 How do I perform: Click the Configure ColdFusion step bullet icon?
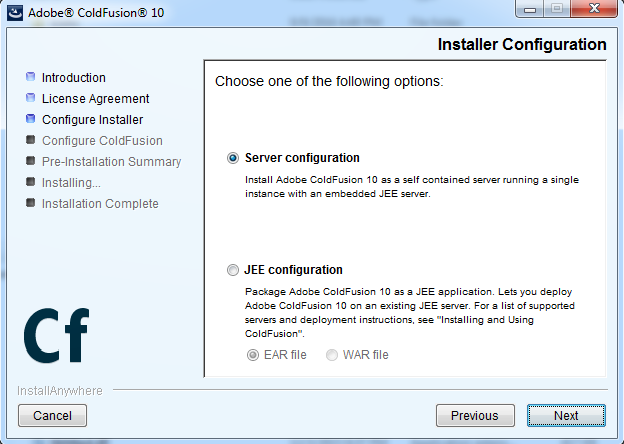31,140
